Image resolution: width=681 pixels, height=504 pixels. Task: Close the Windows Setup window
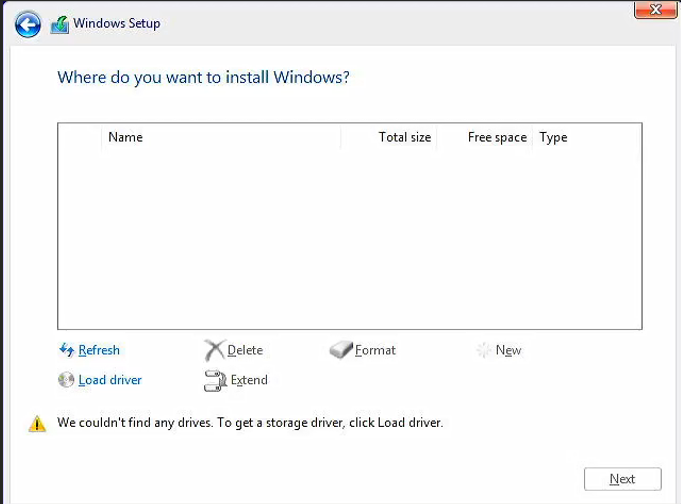coord(656,10)
